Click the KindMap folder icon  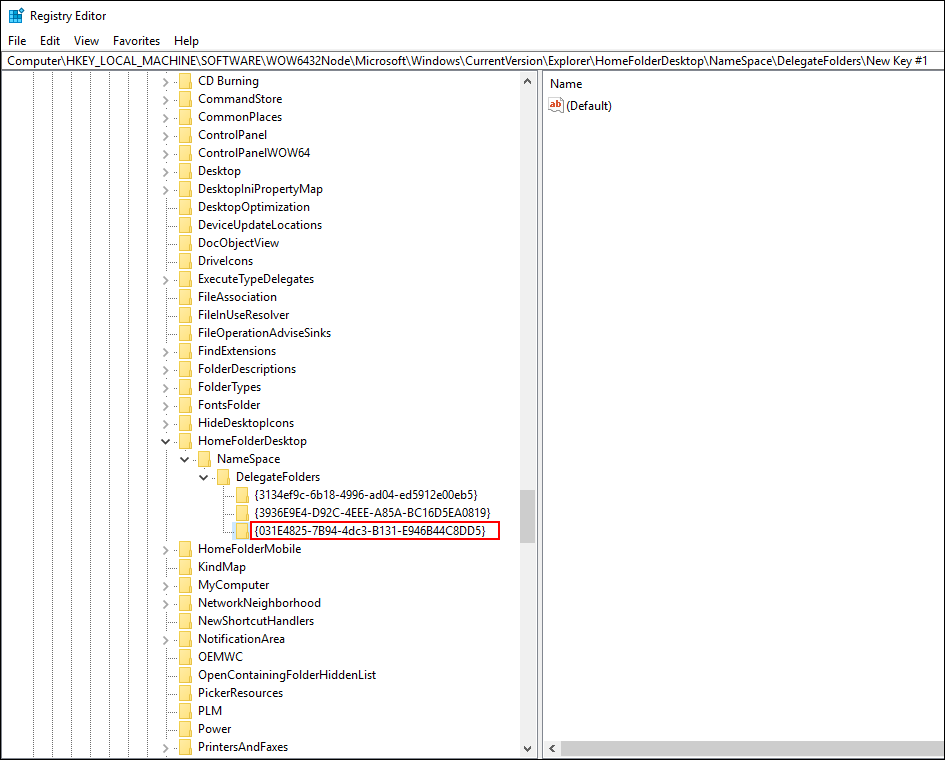click(186, 567)
